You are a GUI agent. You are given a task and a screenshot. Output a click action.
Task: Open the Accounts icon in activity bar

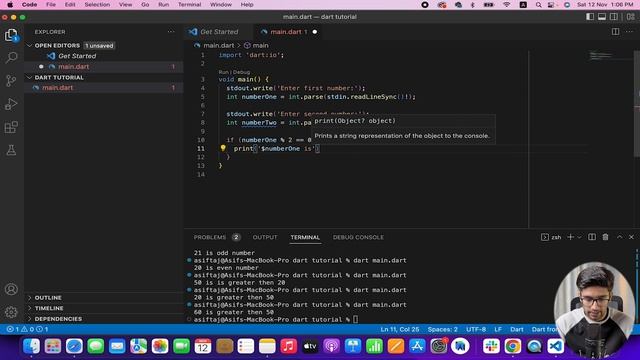point(11,289)
